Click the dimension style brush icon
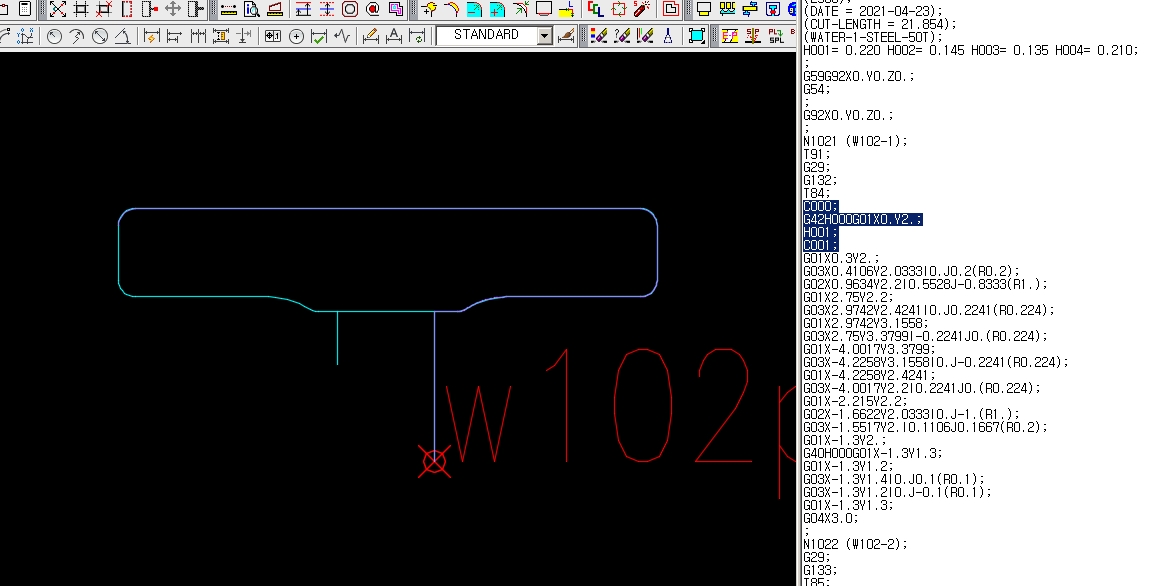The image size is (1173, 586). pyautogui.click(x=566, y=36)
